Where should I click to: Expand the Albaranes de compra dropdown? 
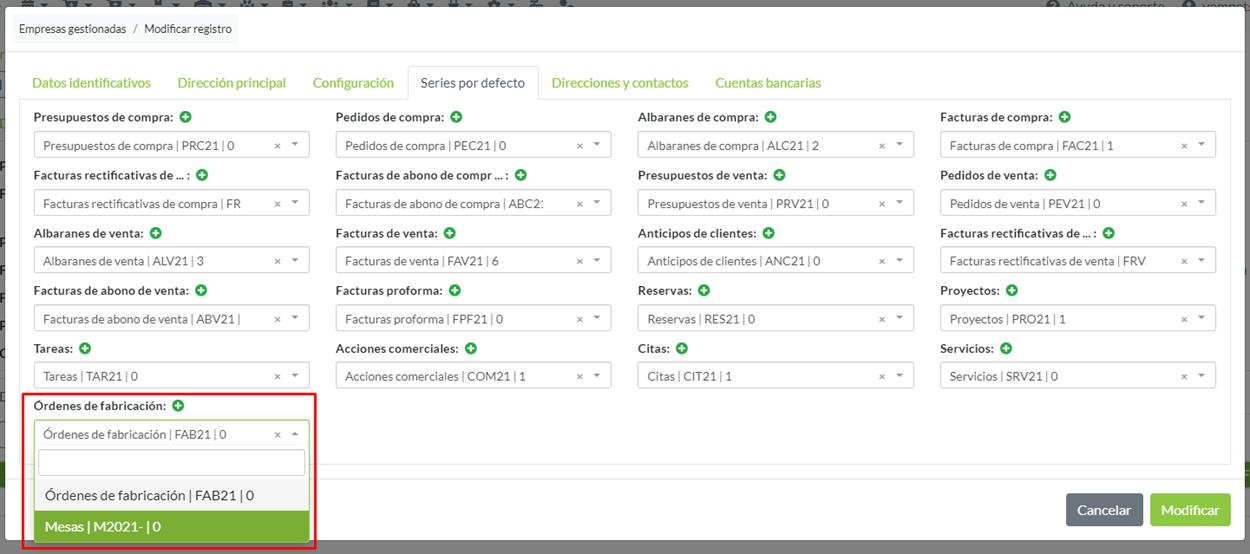898,146
